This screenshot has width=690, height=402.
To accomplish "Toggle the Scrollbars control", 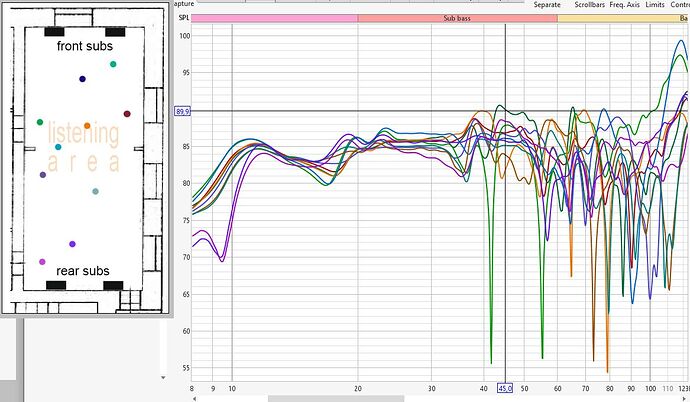I will [x=589, y=5].
